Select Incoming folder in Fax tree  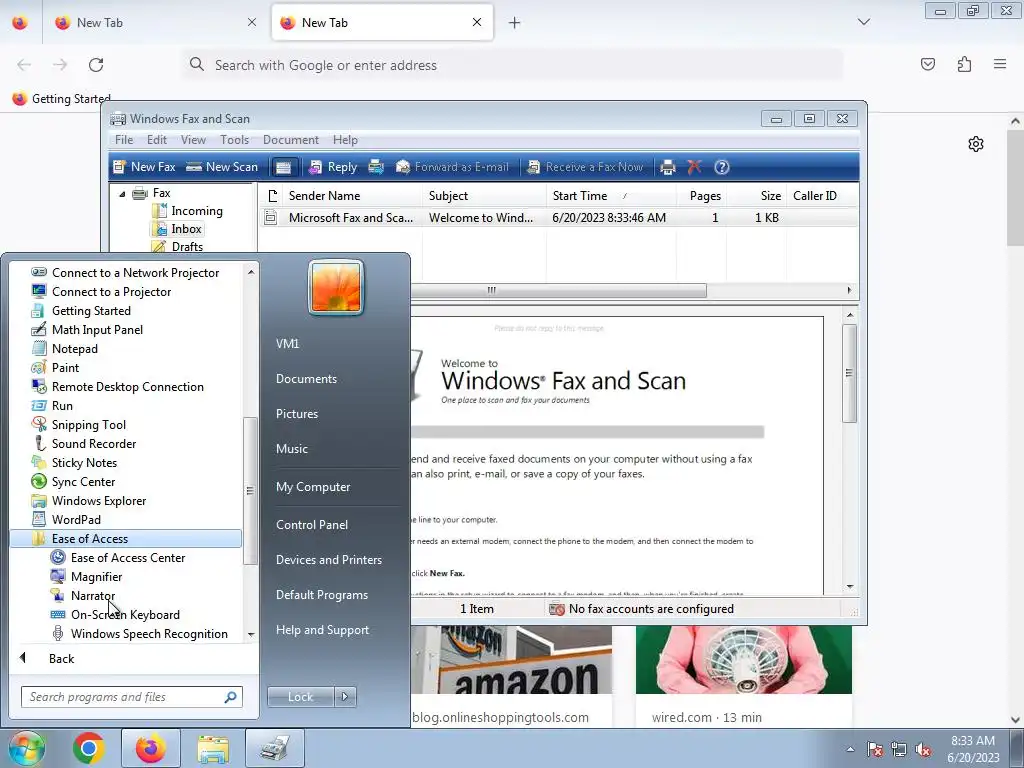(x=197, y=211)
